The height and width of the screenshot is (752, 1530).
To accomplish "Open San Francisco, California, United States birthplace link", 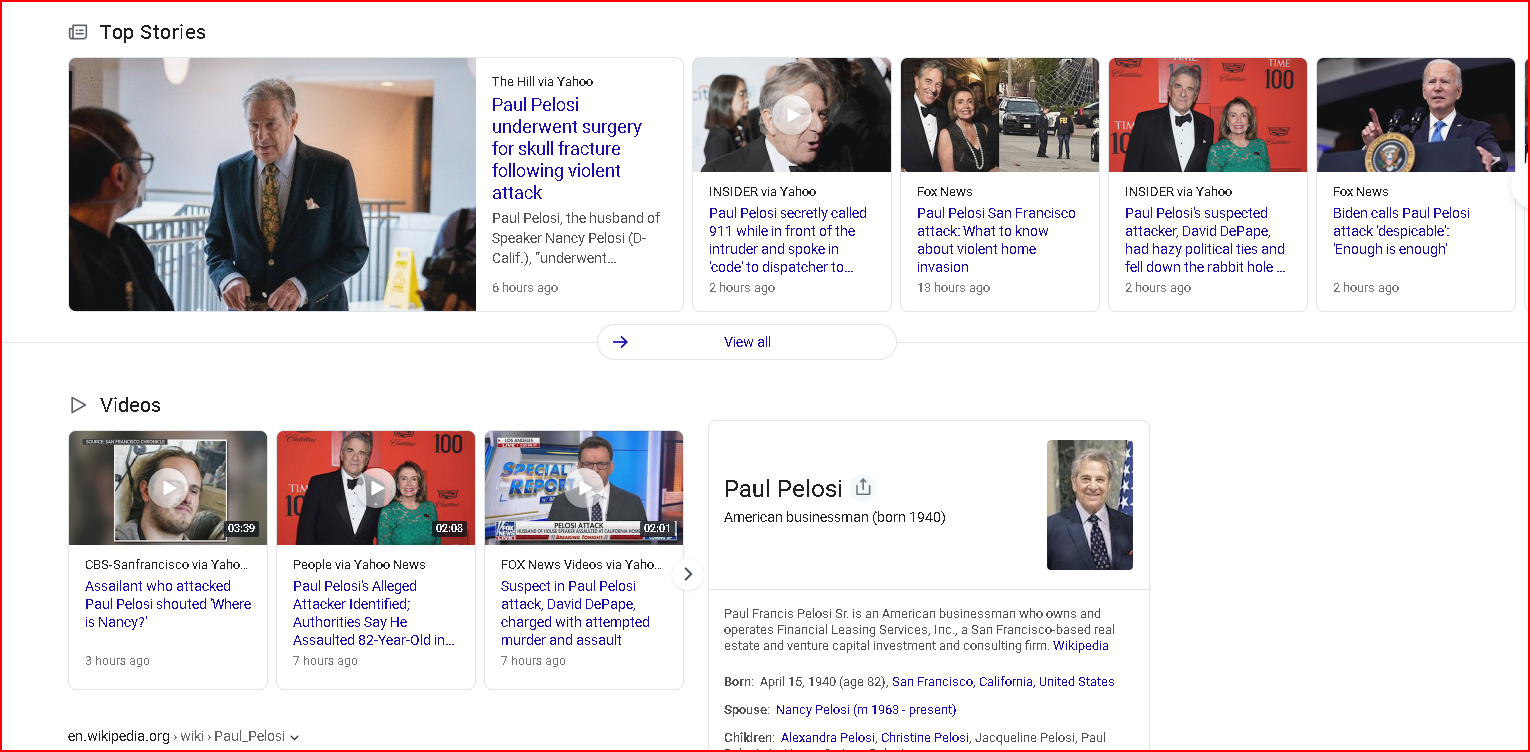I will [x=1003, y=682].
